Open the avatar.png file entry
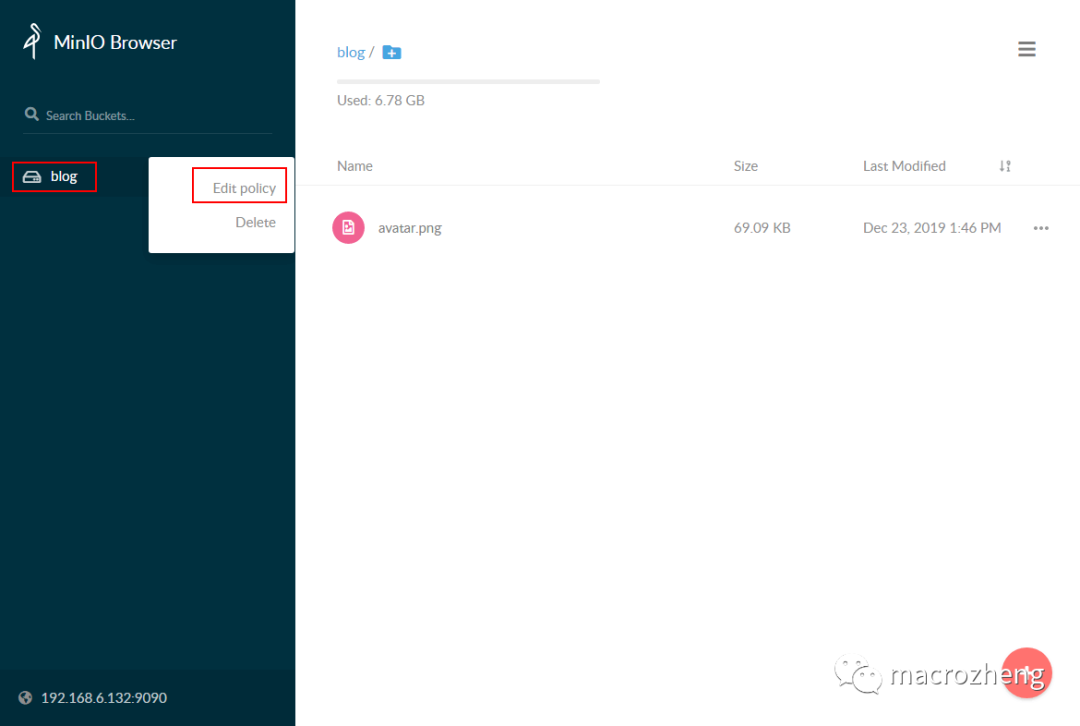Screen dimensions: 1080x726 (x=409, y=228)
